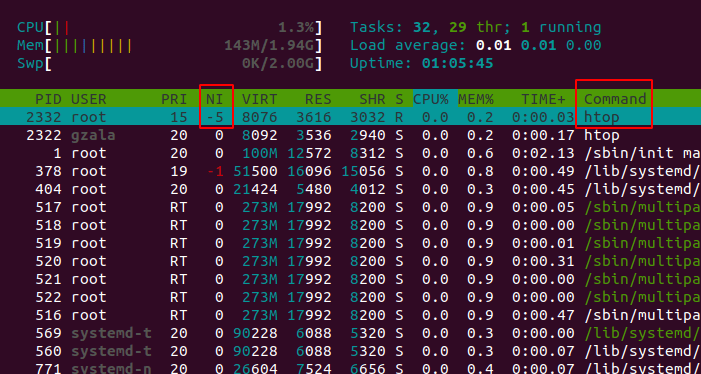Image resolution: width=701 pixels, height=374 pixels.
Task: Select the Mem usage meter bar
Action: point(169,45)
